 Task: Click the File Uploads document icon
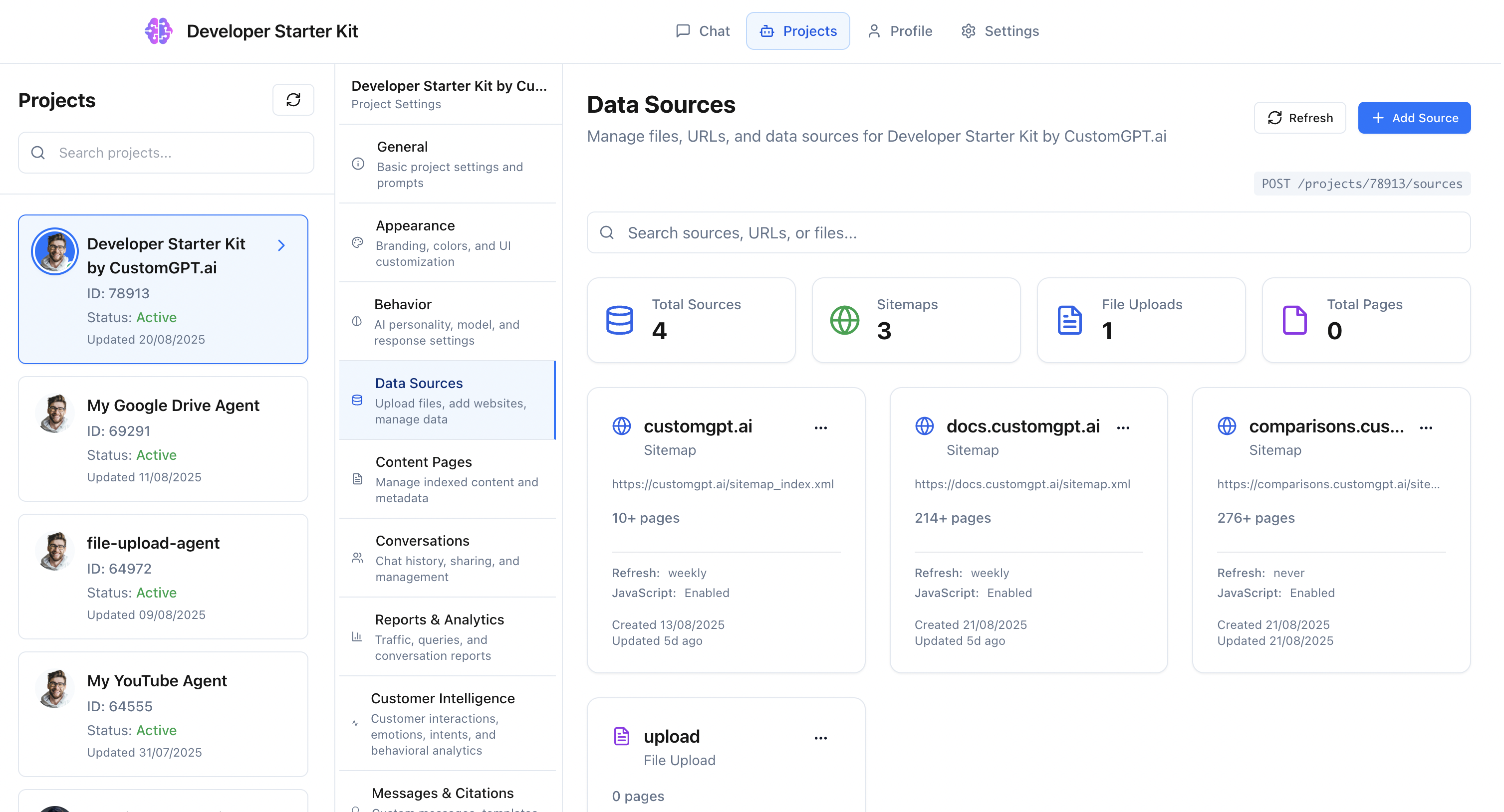coord(1069,320)
